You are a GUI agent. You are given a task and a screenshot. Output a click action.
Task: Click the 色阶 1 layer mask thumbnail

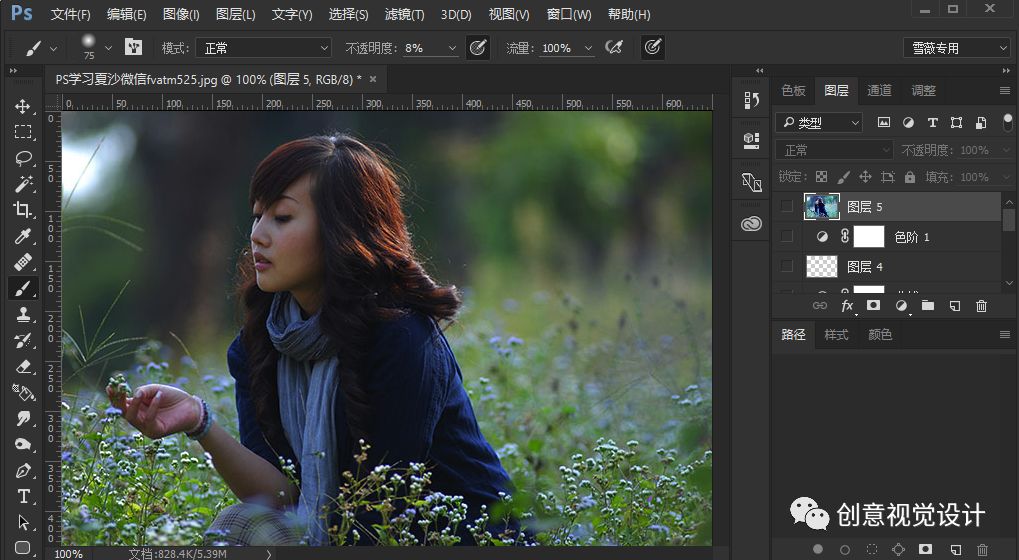click(x=868, y=236)
